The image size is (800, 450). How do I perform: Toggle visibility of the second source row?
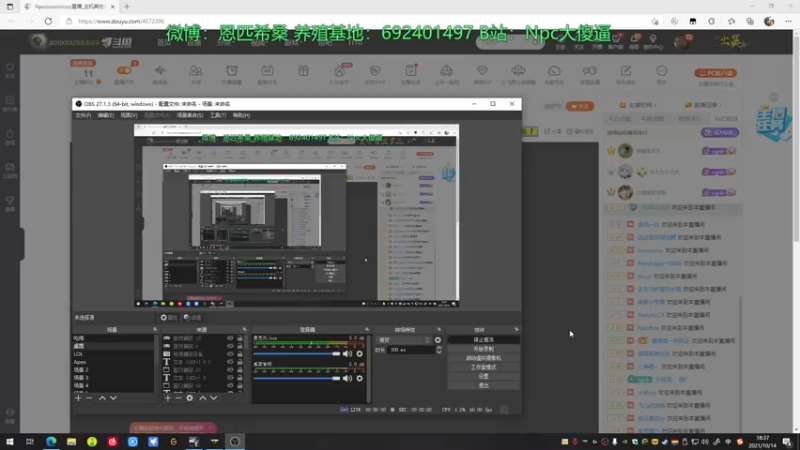coord(230,346)
